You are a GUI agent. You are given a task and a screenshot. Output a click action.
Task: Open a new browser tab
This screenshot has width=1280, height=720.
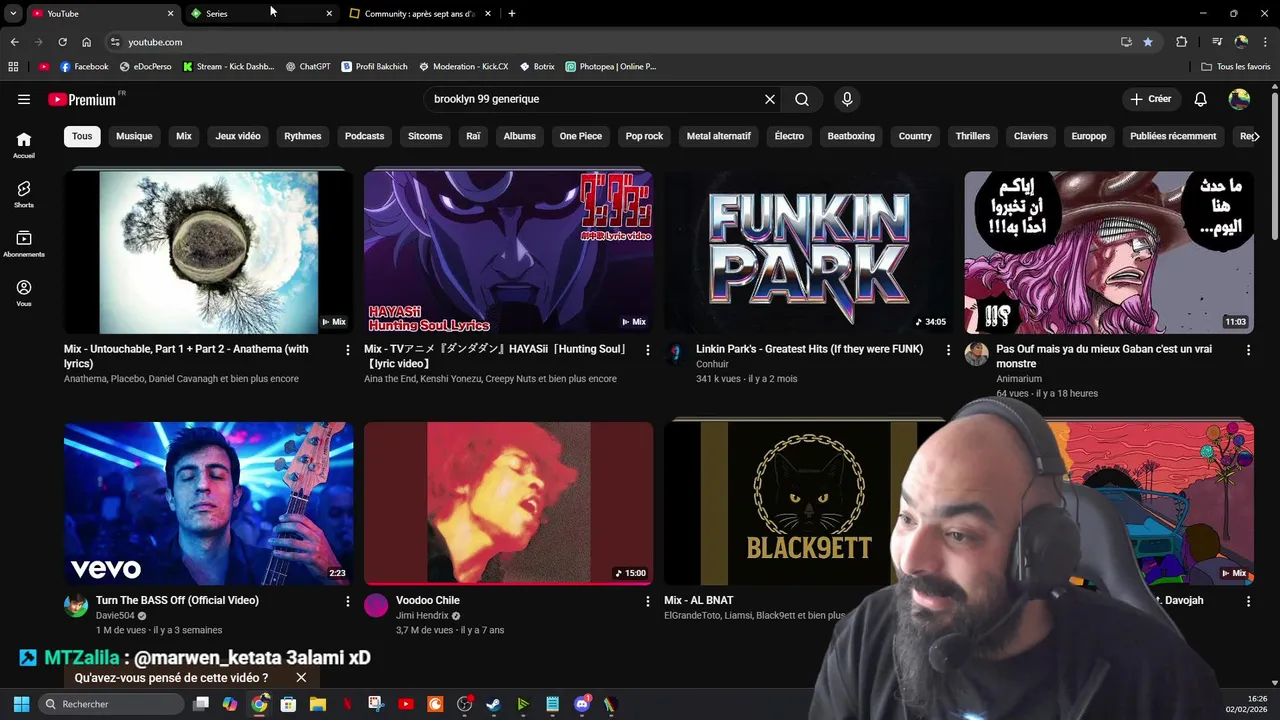512,13
